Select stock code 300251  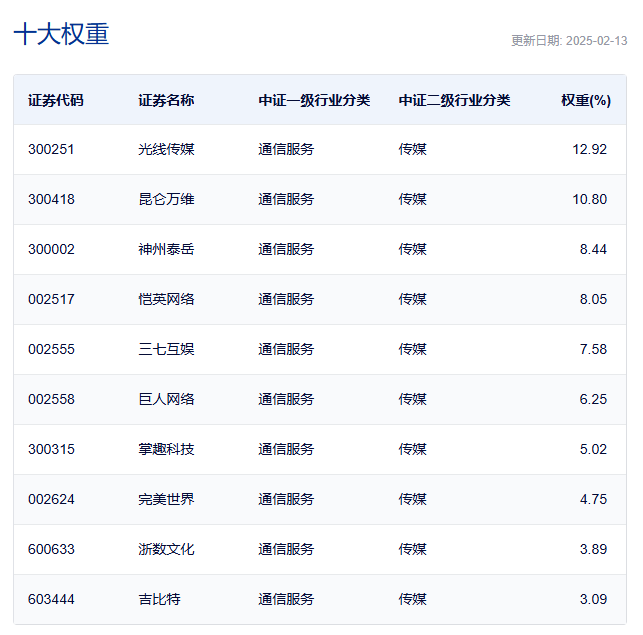tap(51, 149)
